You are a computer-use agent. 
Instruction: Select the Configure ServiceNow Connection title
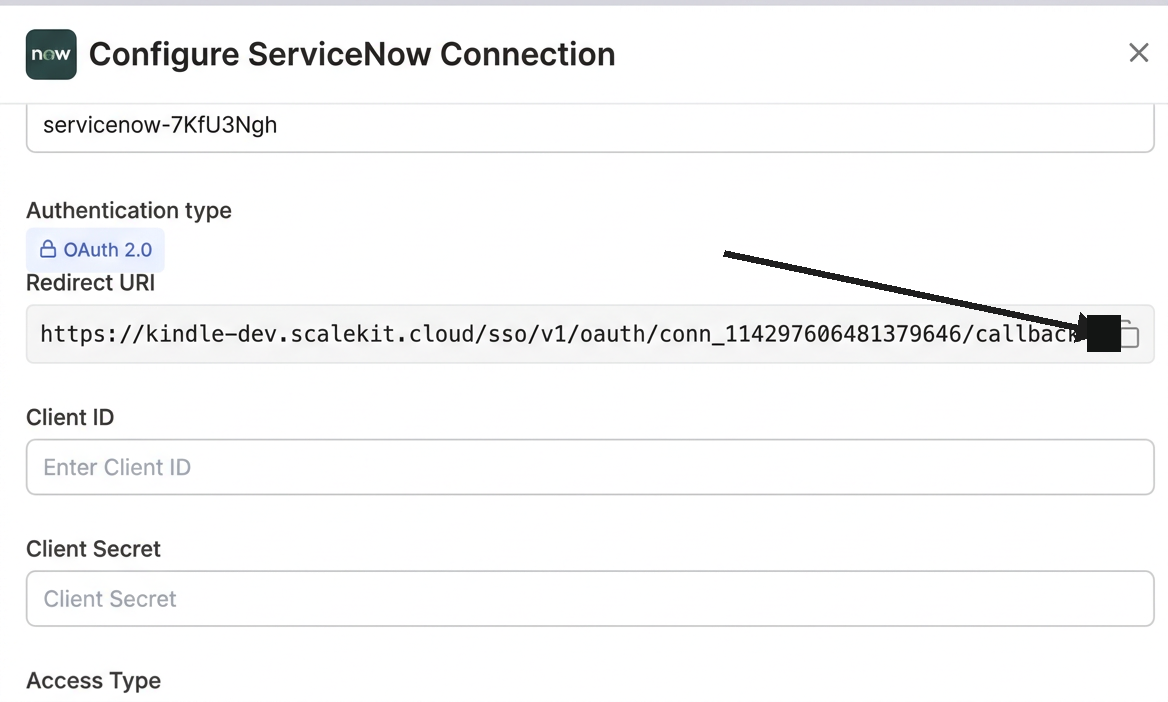click(x=352, y=54)
